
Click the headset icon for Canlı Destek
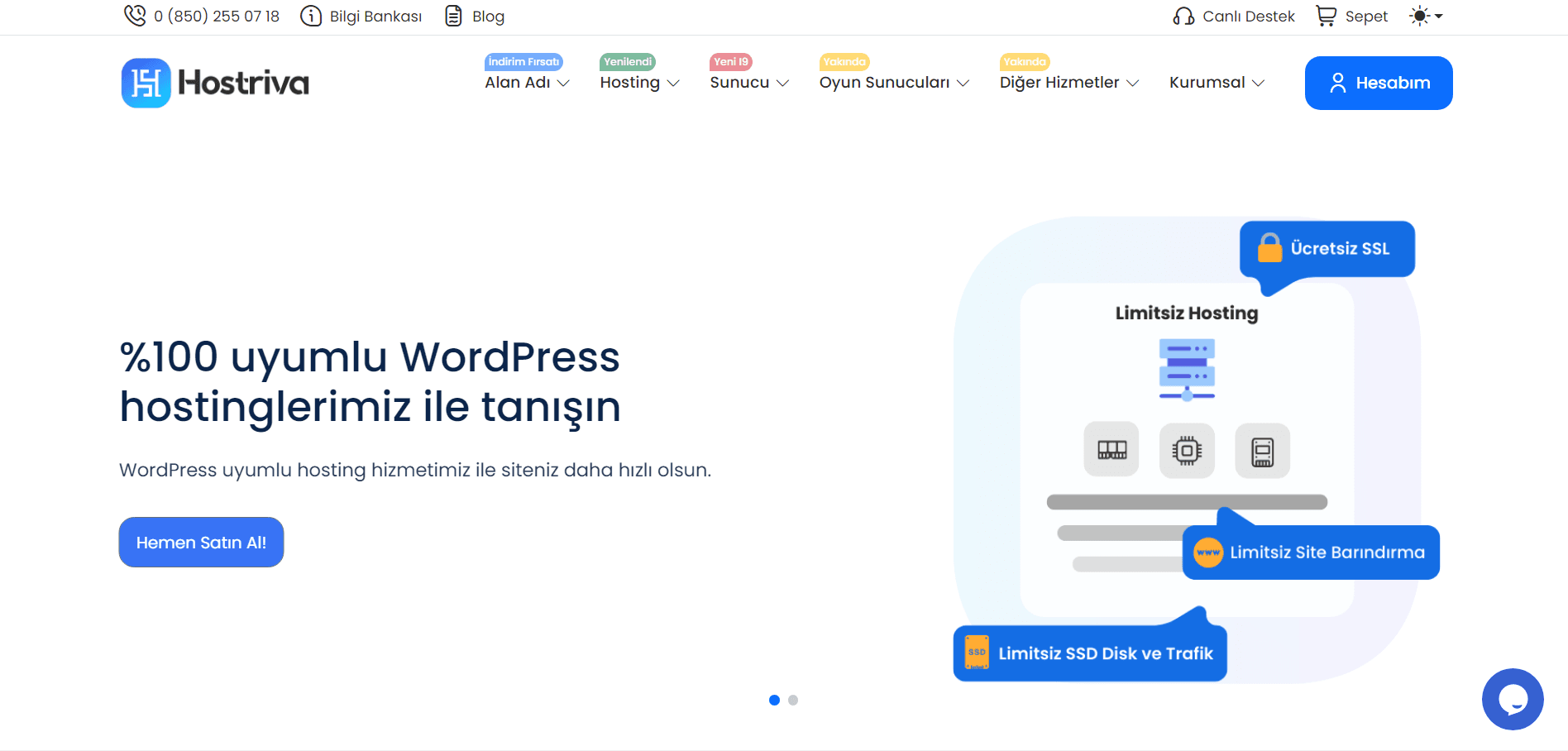tap(1183, 16)
